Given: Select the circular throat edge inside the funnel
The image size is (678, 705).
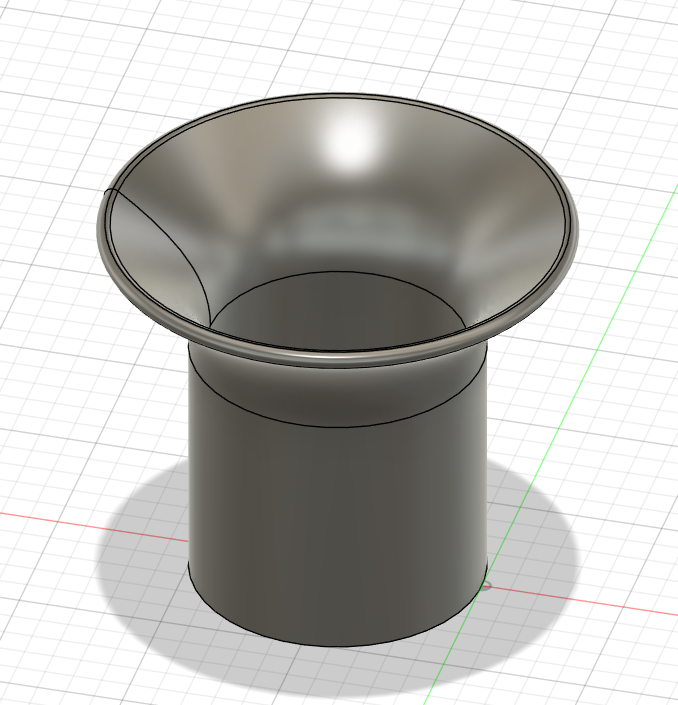Looking at the screenshot, I should [x=340, y=273].
